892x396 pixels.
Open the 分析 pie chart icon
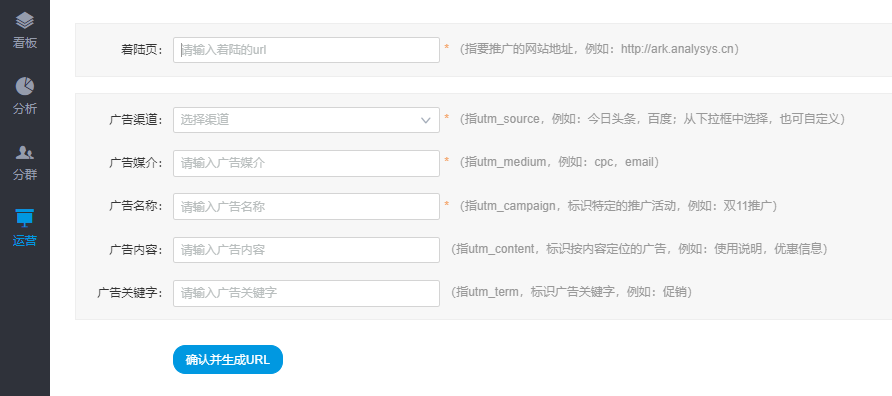click(24, 86)
